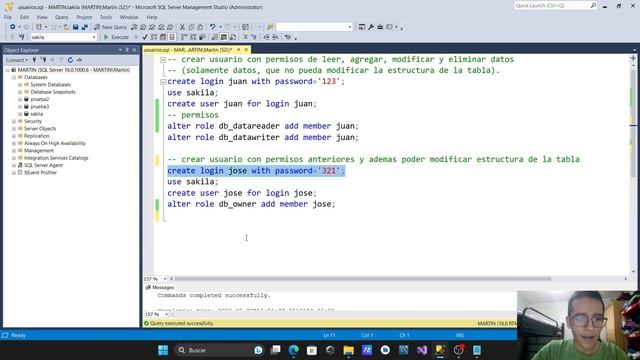Collapse the Databases node

point(13,77)
